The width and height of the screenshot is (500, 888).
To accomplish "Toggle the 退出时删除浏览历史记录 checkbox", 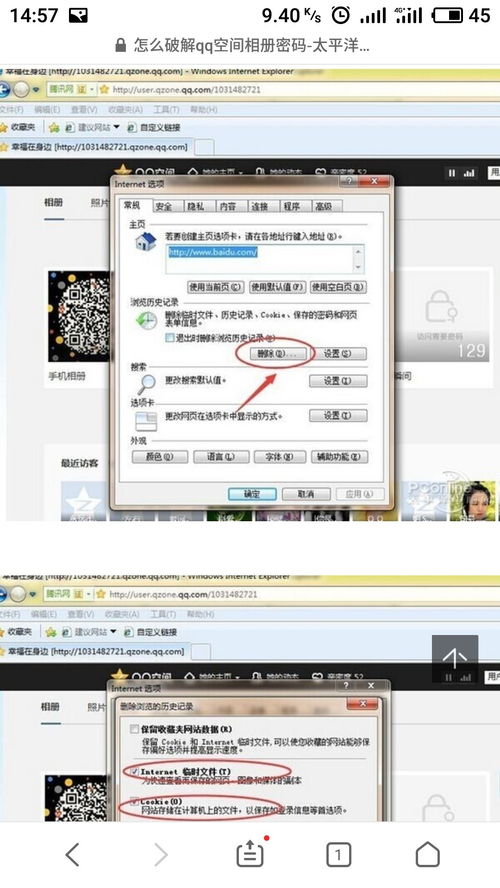I will point(169,338).
